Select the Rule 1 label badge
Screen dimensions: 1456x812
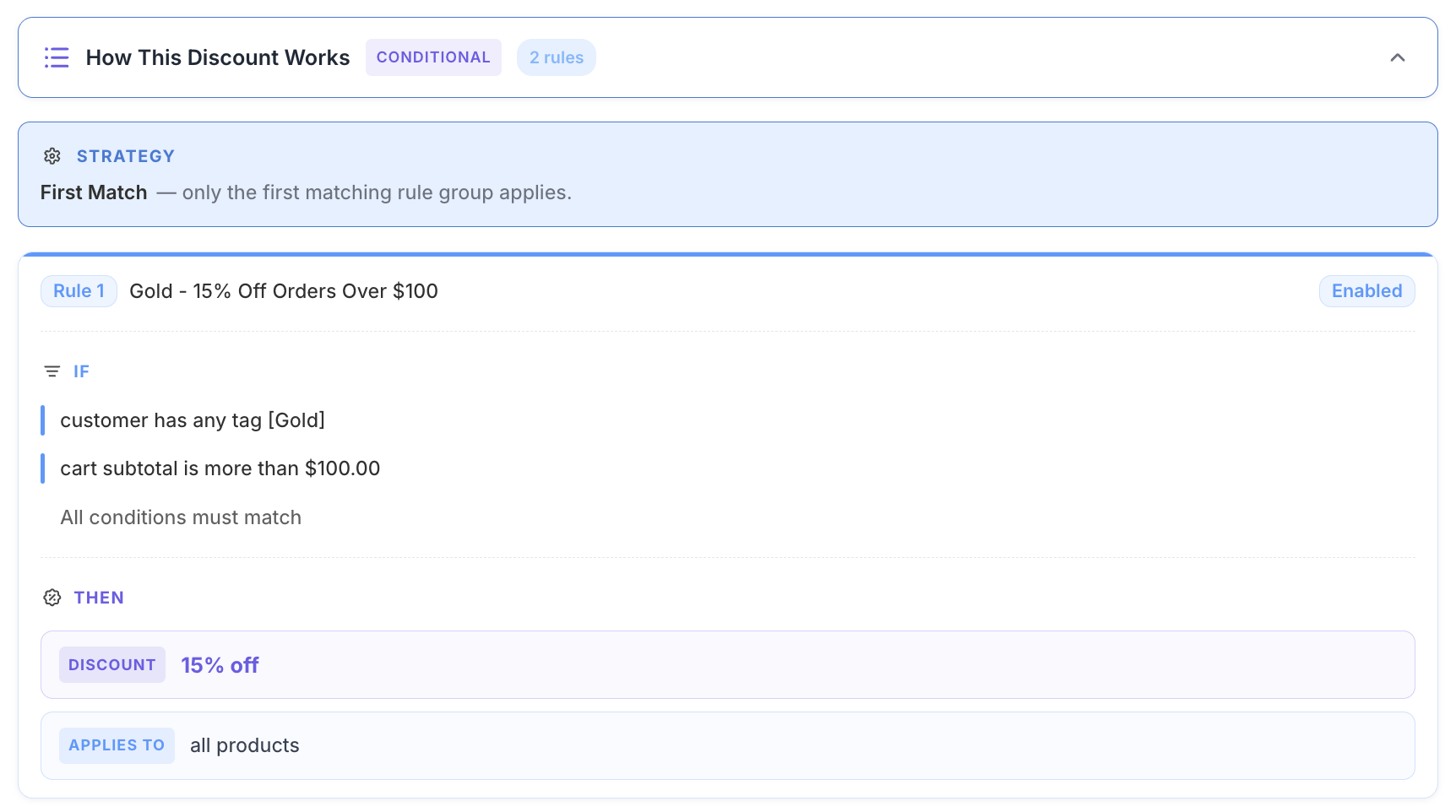tap(79, 291)
